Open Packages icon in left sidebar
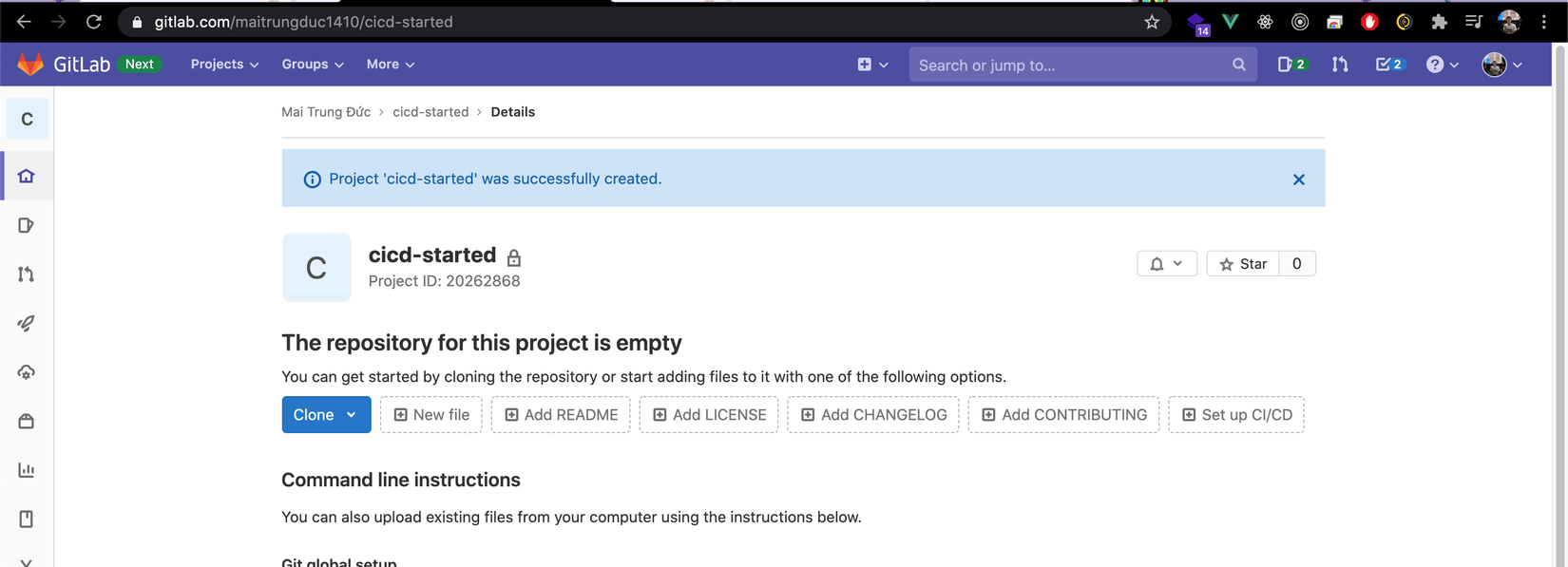This screenshot has width=1568, height=567. (26, 422)
